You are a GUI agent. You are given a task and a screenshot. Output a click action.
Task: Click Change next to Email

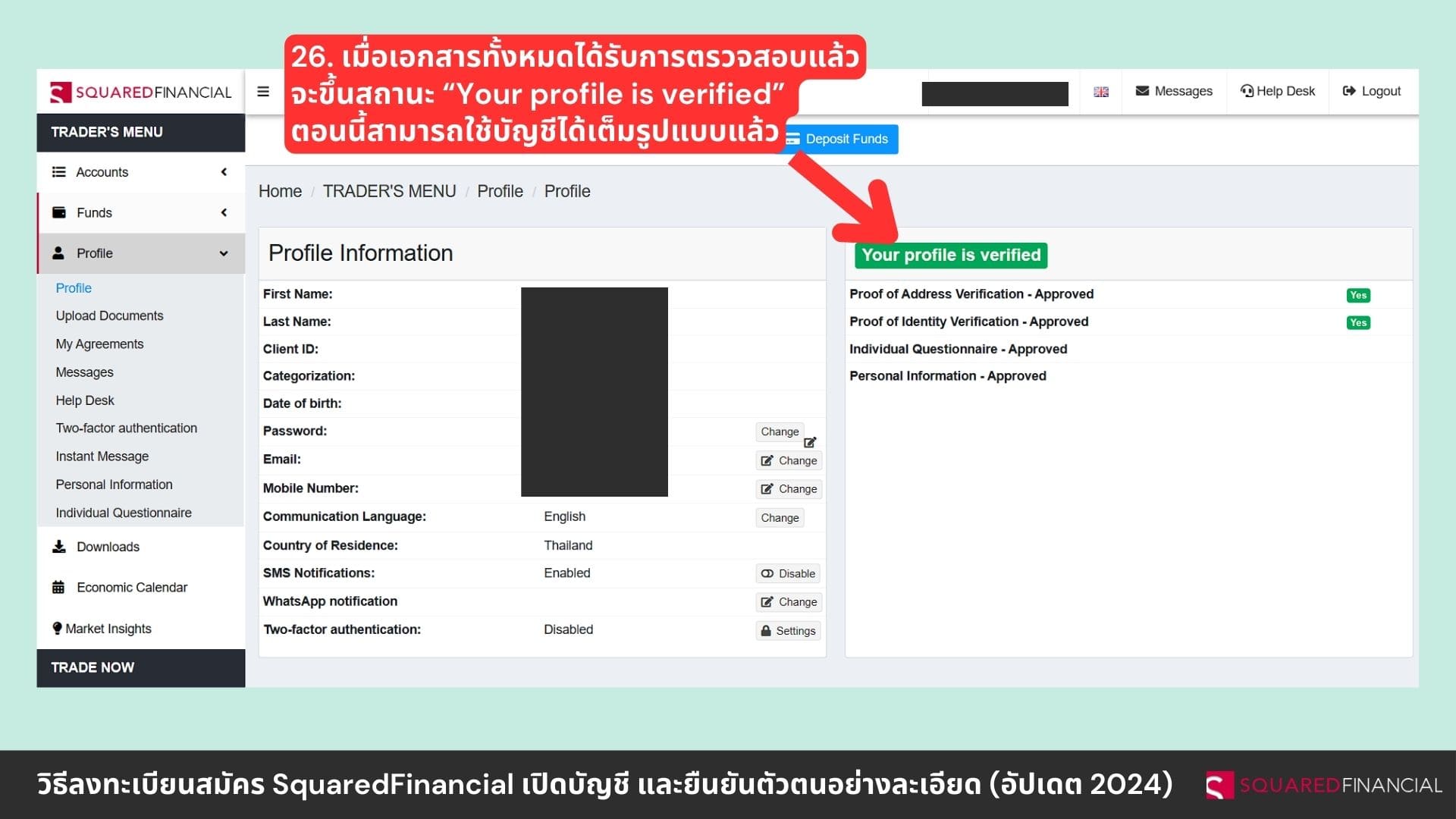pos(789,460)
